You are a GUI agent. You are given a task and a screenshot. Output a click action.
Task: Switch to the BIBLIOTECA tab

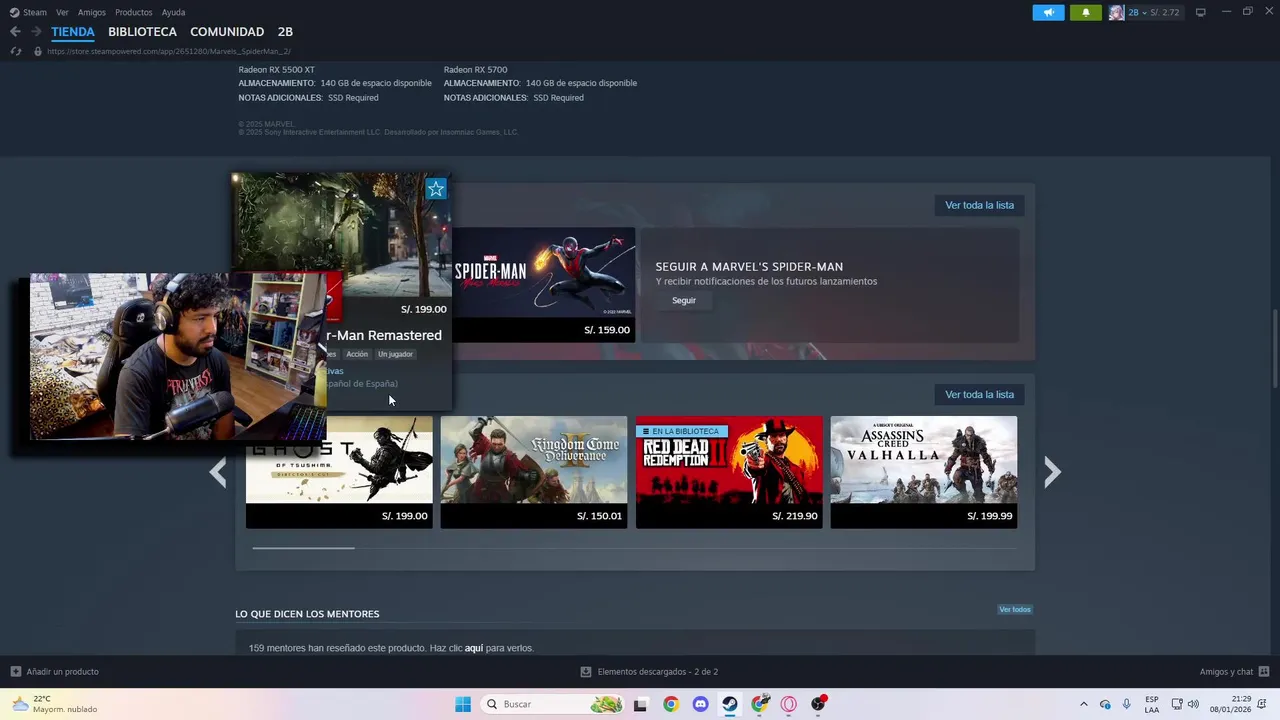(142, 32)
